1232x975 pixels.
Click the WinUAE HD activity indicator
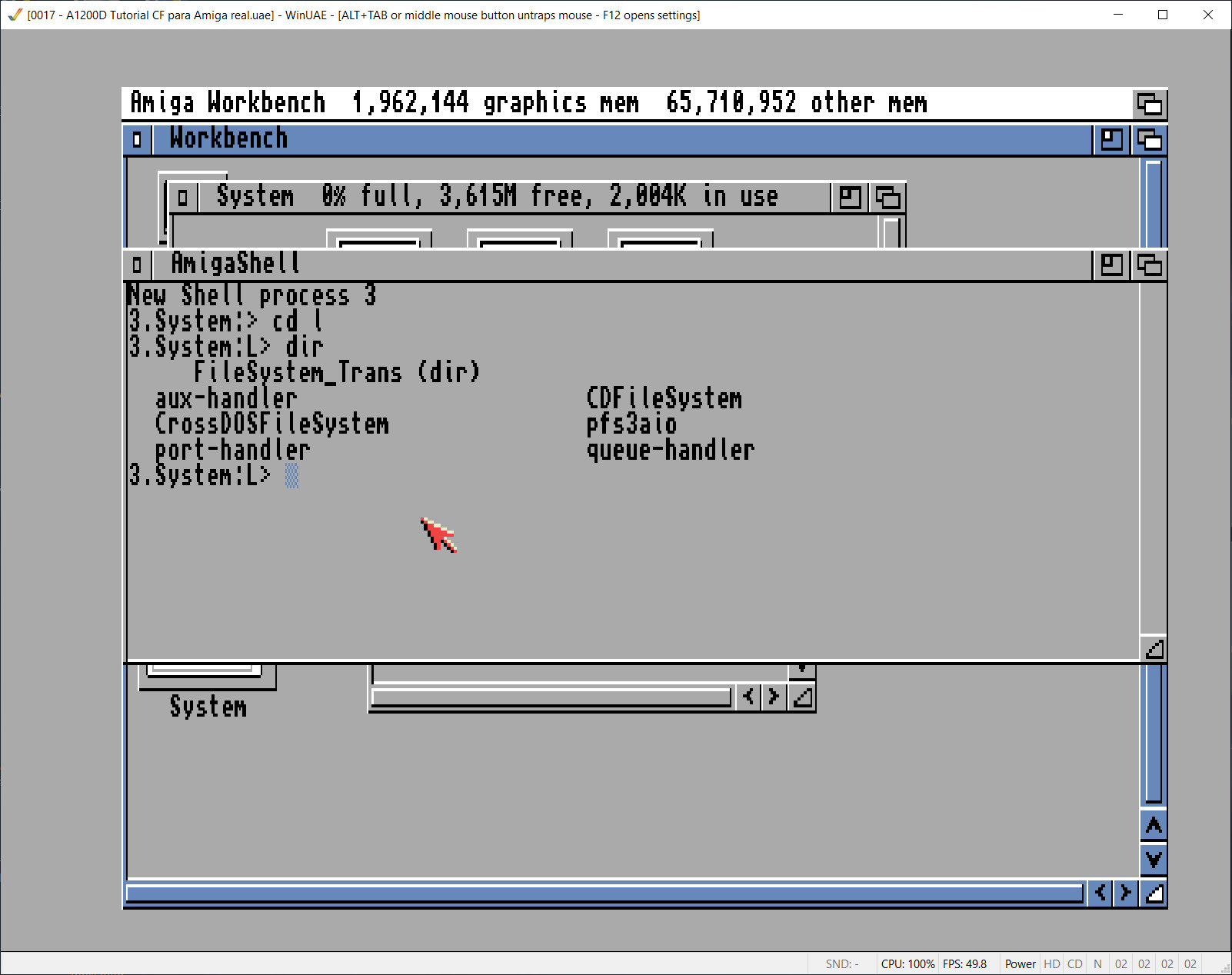click(x=1052, y=964)
